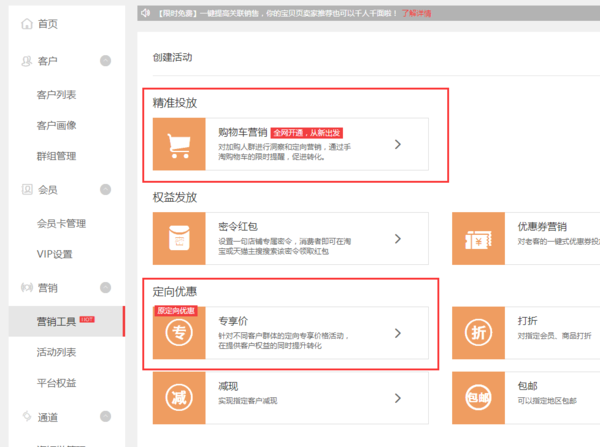This screenshot has width=600, height=447.
Task: Select 营销工具 in the sidebar
Action: [x=57, y=321]
